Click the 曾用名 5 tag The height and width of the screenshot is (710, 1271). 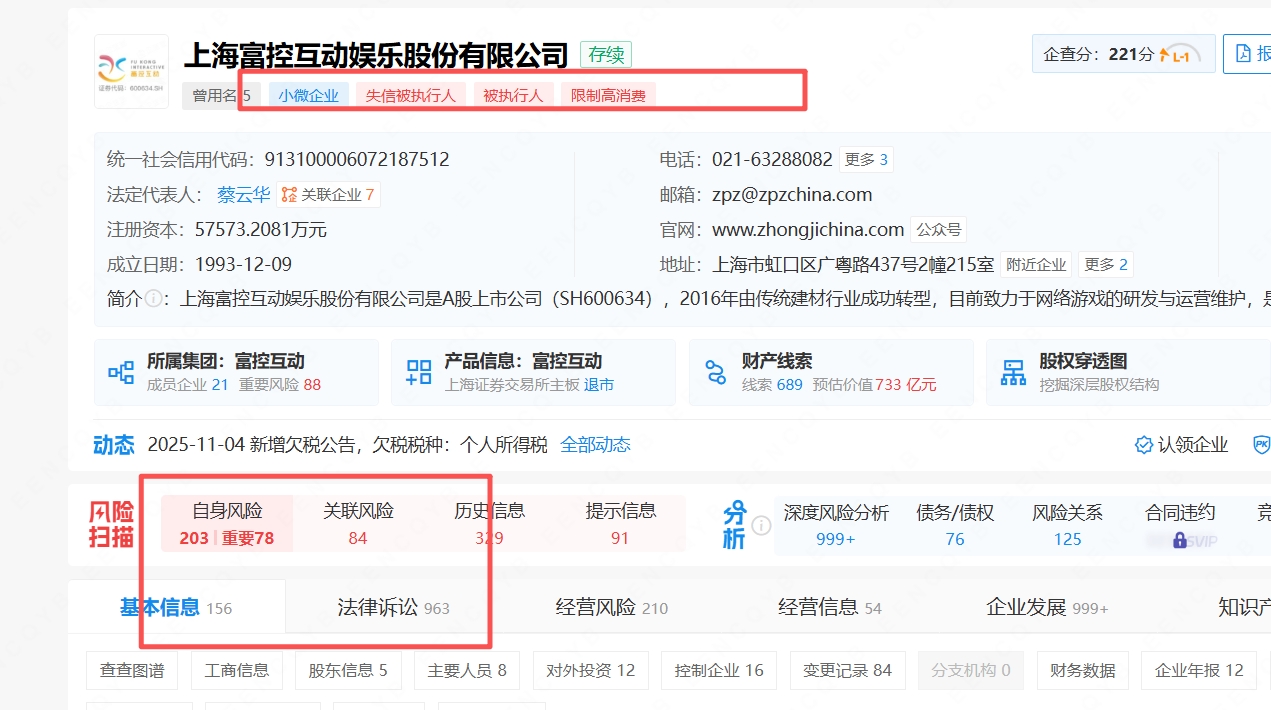[221, 96]
